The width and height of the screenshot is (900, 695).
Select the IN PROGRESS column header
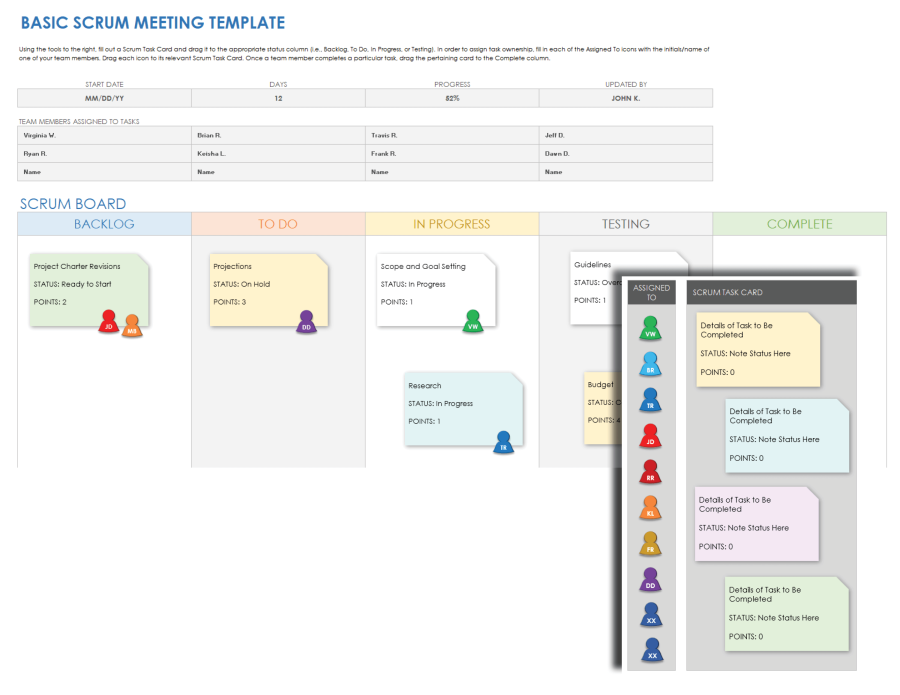click(x=452, y=224)
